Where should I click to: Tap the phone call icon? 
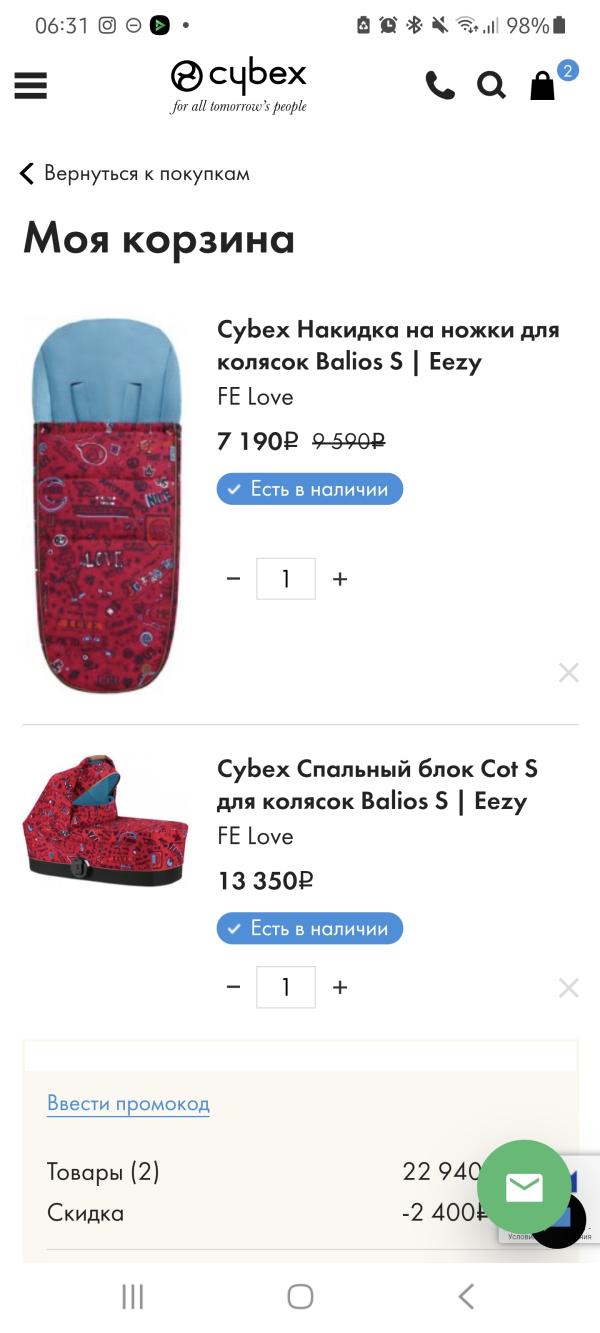(x=439, y=85)
